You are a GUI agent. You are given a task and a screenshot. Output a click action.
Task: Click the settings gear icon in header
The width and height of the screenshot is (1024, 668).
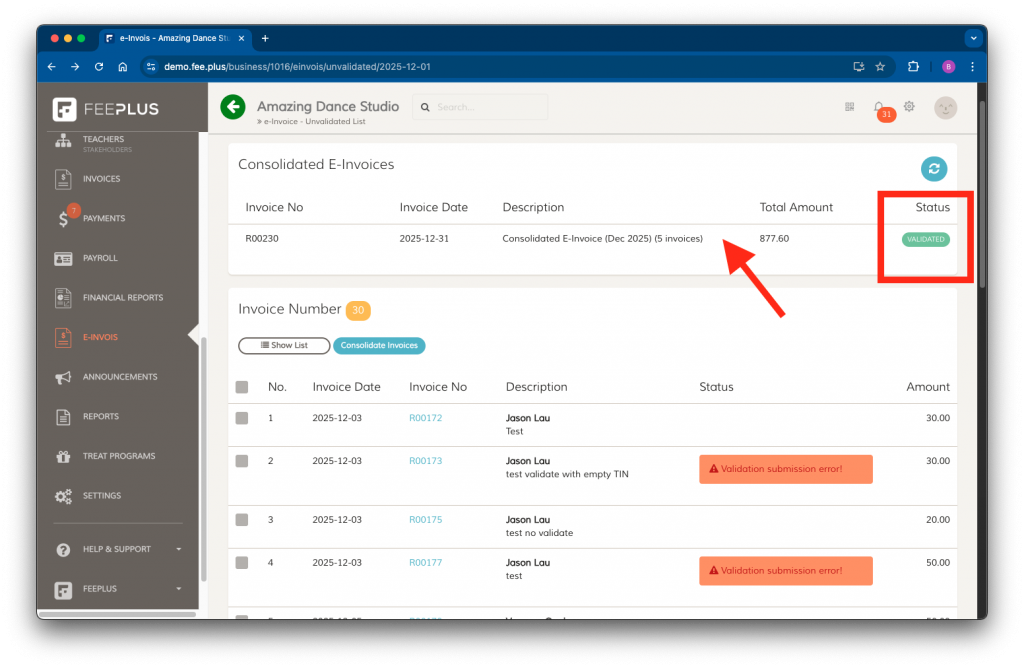(909, 106)
